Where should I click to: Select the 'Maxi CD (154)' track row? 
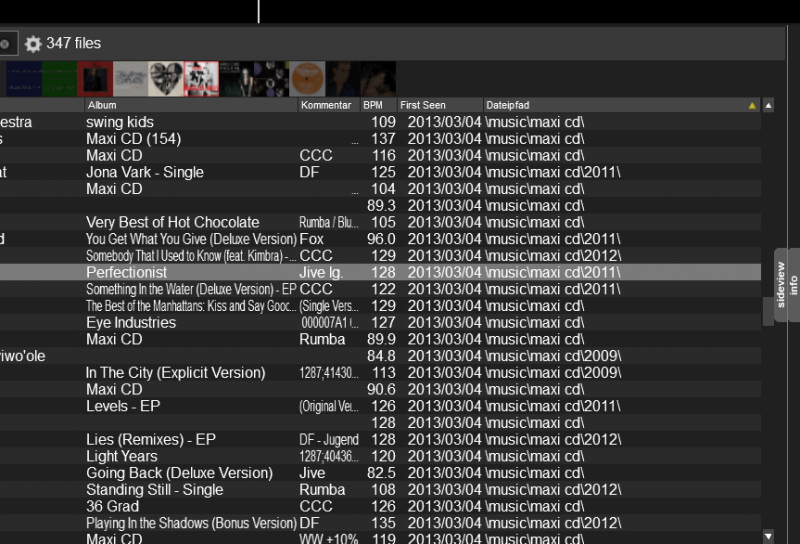[380, 139]
